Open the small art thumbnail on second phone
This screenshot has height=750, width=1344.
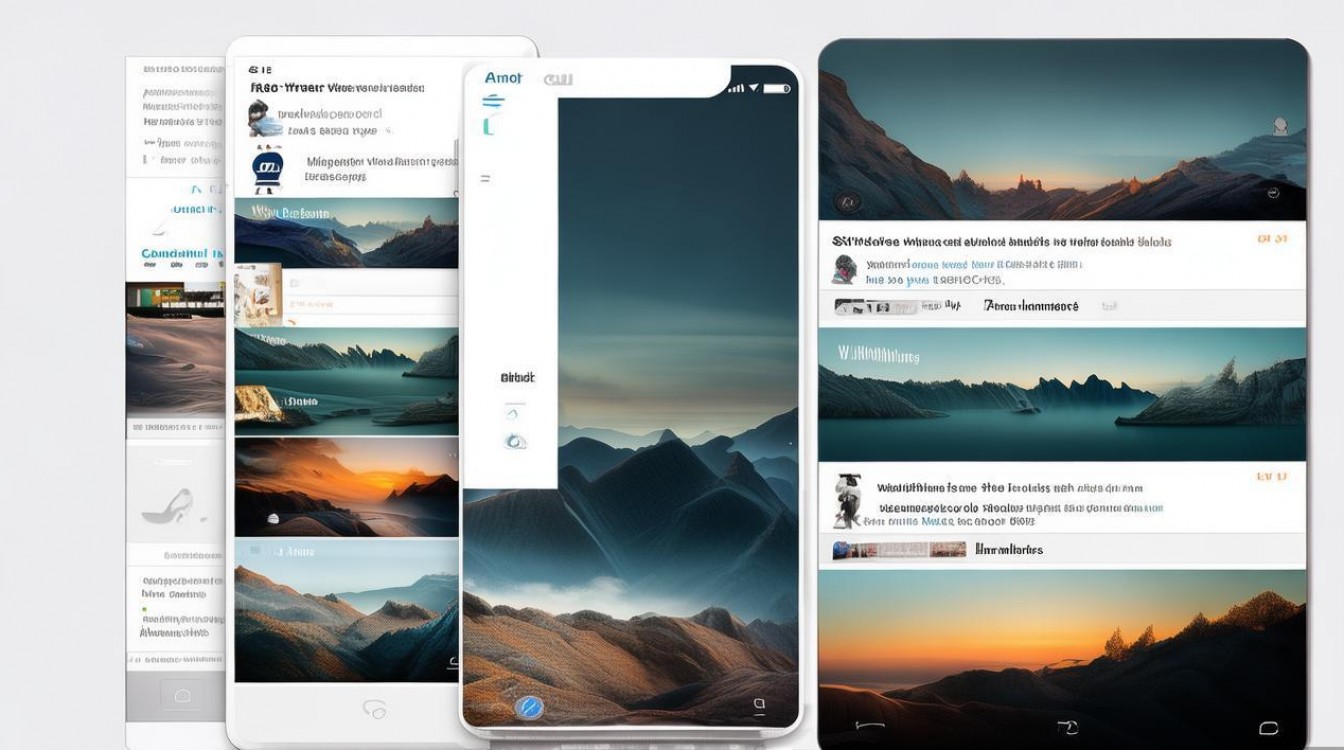point(257,297)
